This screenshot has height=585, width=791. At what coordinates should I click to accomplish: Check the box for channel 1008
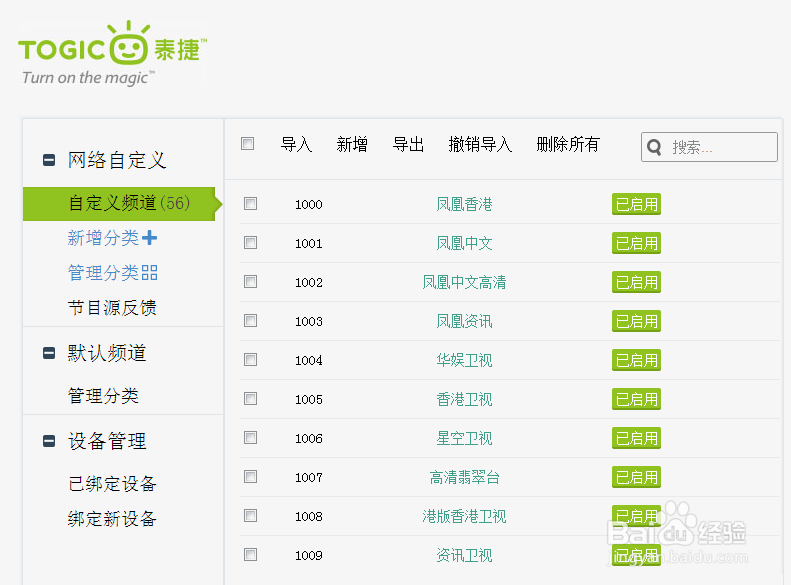250,516
